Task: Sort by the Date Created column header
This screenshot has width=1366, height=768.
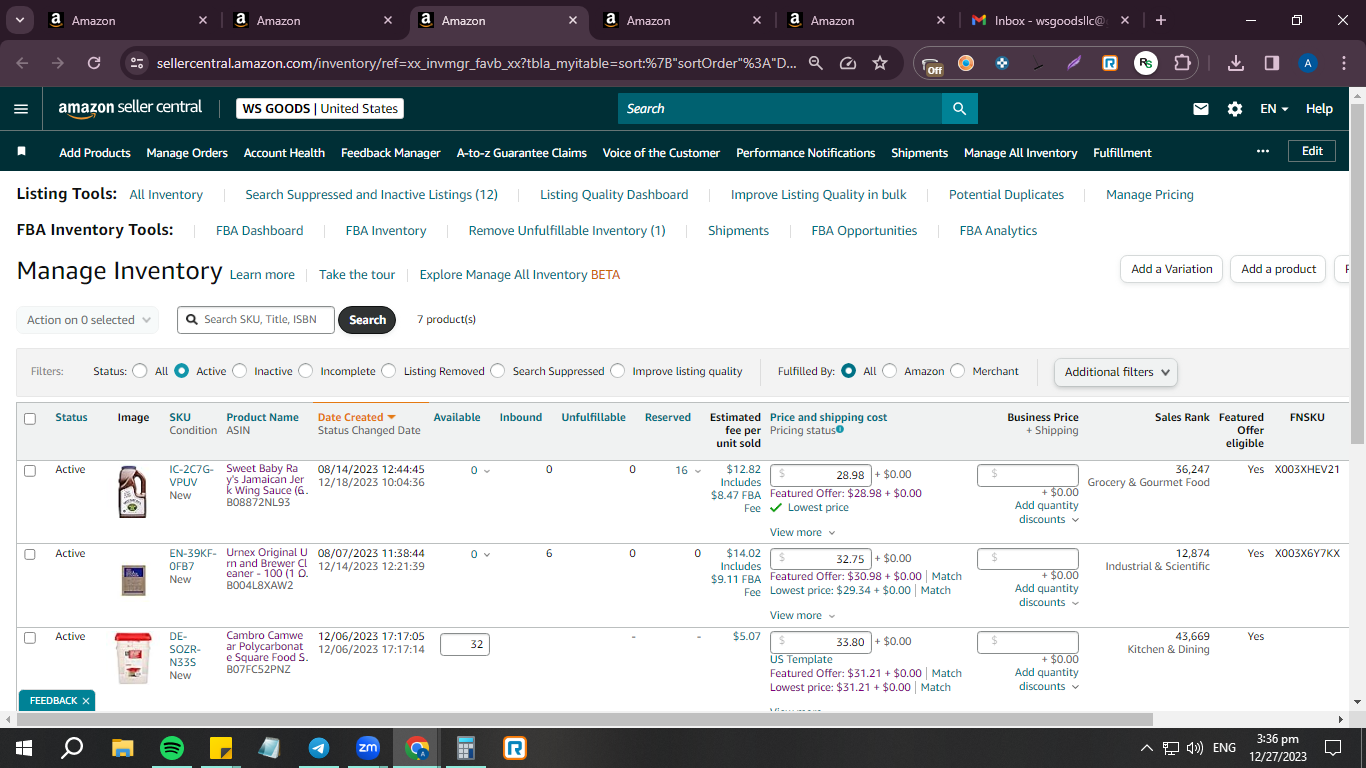Action: [x=357, y=417]
